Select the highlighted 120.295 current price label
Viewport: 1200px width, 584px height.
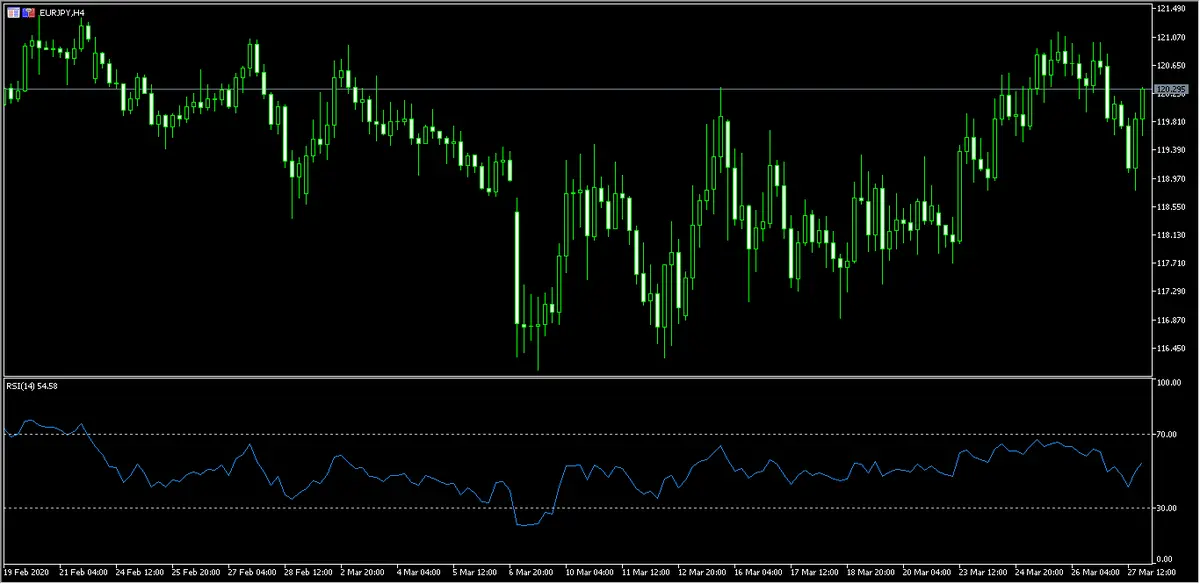pyautogui.click(x=1169, y=90)
